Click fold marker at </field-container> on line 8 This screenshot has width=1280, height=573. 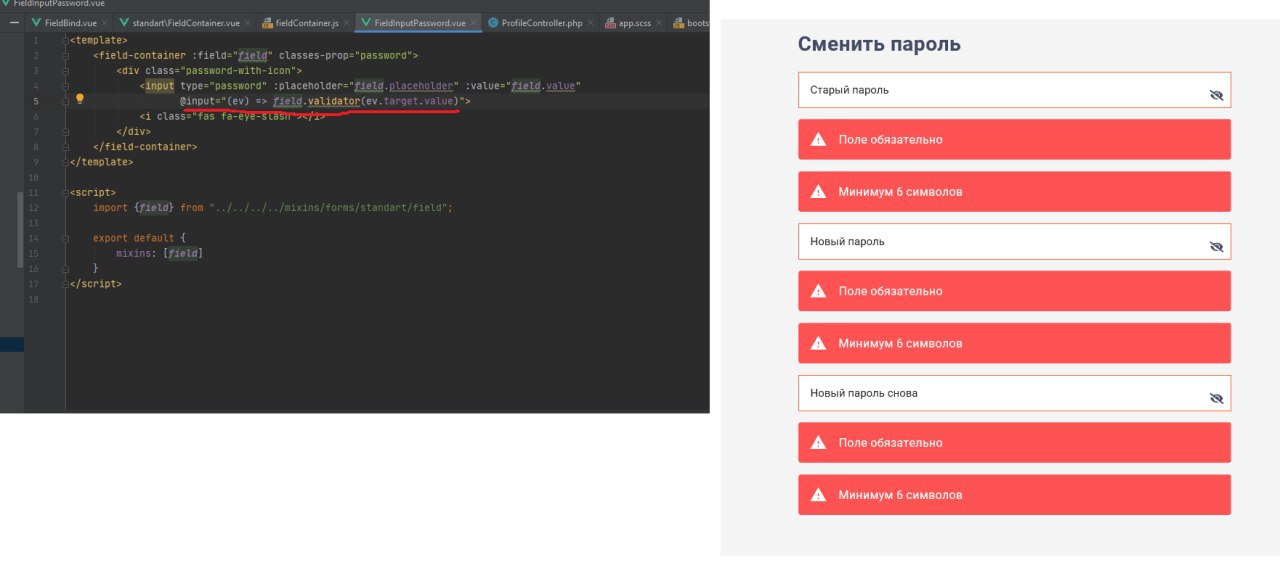coord(66,146)
